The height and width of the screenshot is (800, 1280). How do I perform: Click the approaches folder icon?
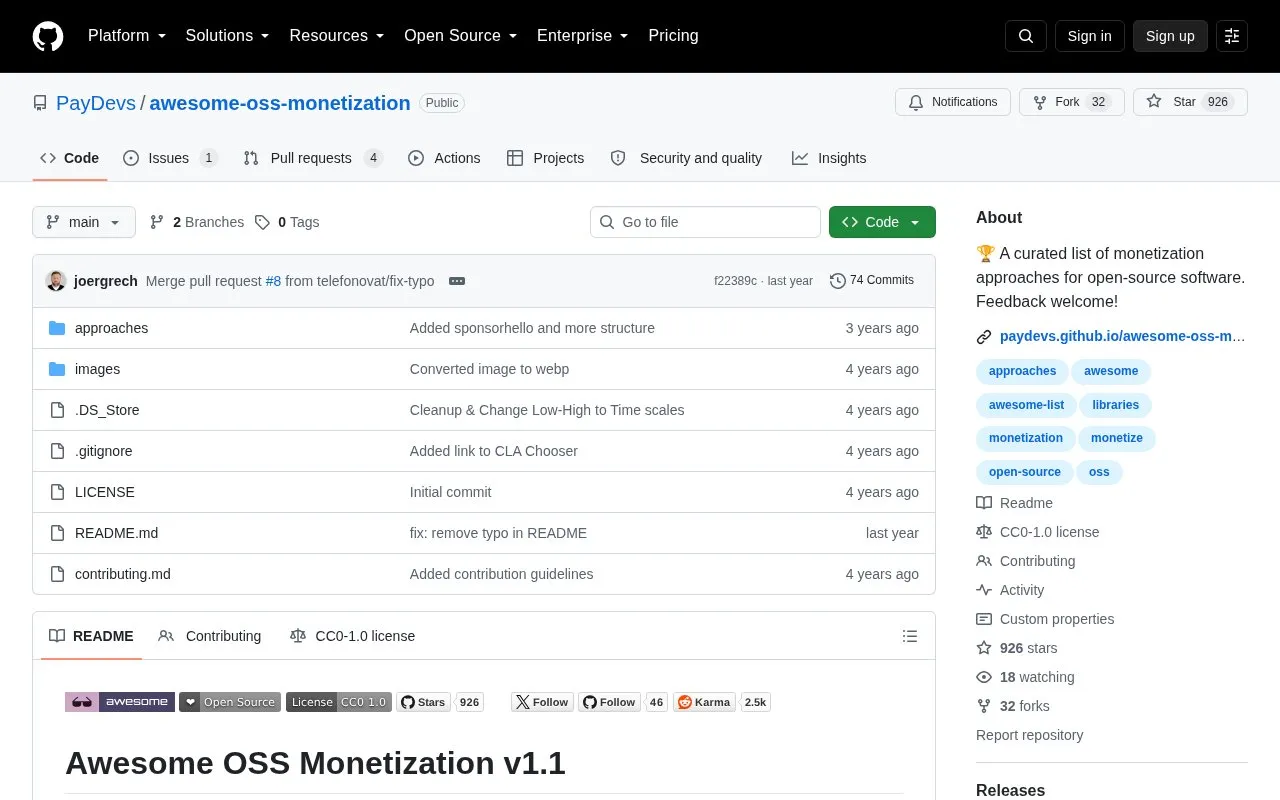pos(57,328)
